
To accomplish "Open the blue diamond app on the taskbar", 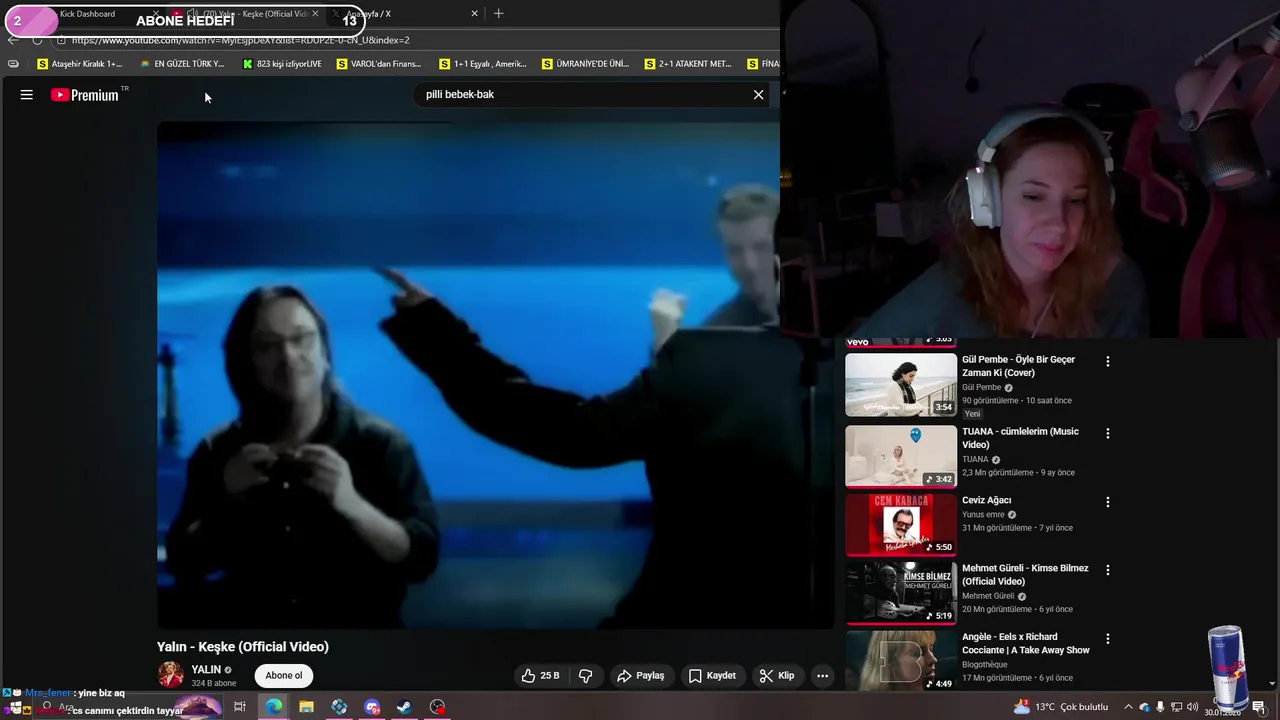I will click(x=339, y=707).
